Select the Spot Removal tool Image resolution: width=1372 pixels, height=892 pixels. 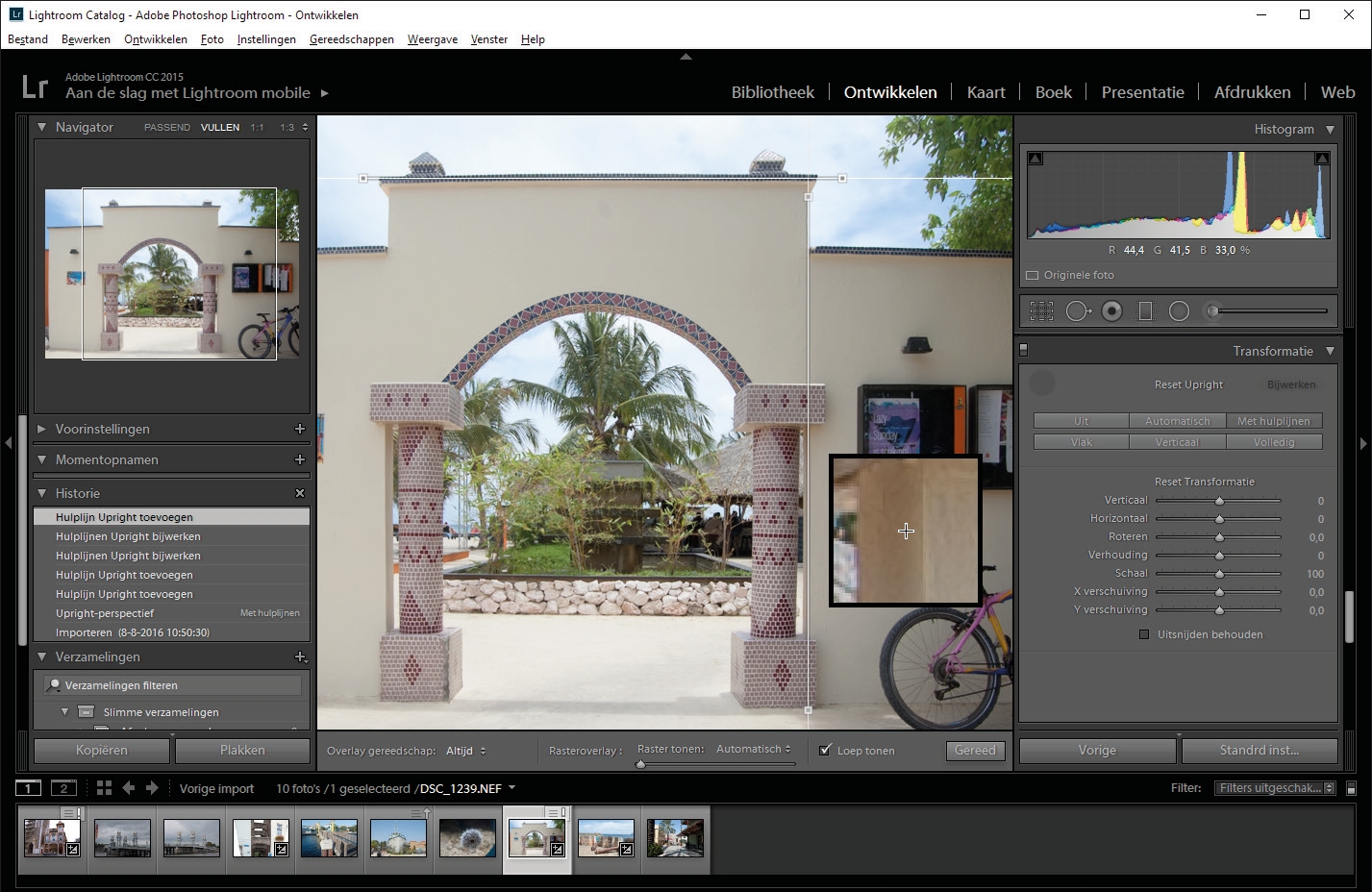pyautogui.click(x=1077, y=310)
